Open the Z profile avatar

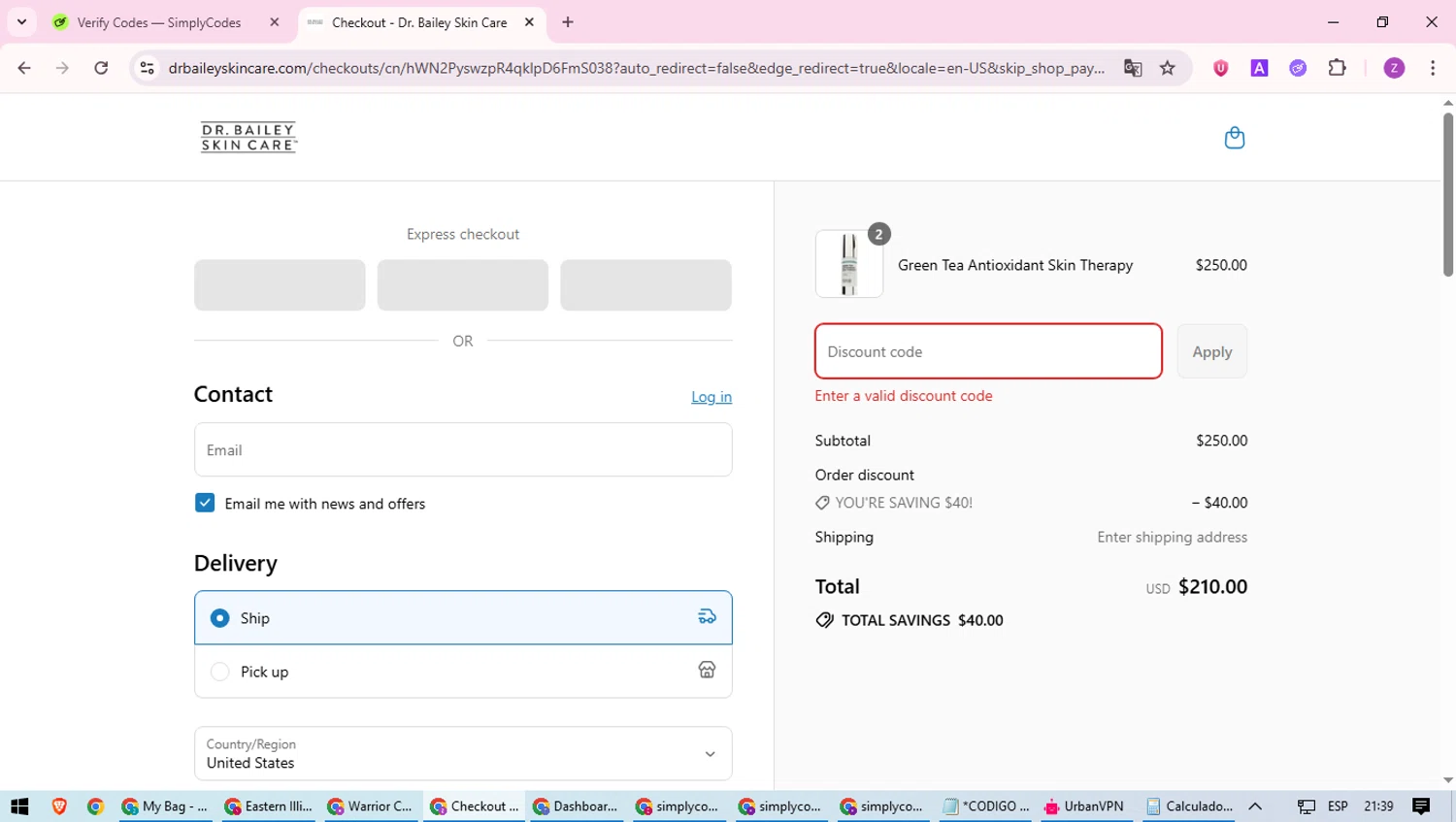(x=1394, y=68)
